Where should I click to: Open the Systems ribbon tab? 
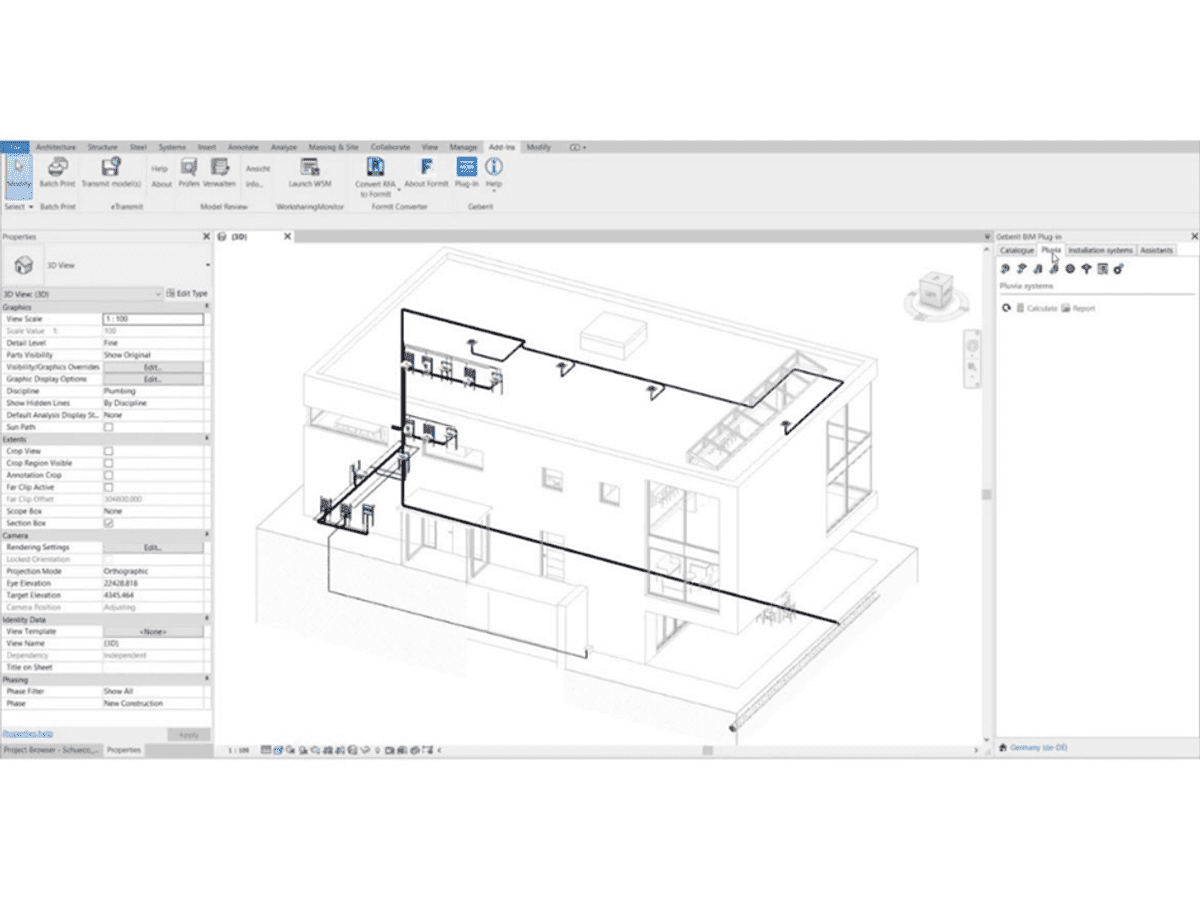click(171, 147)
